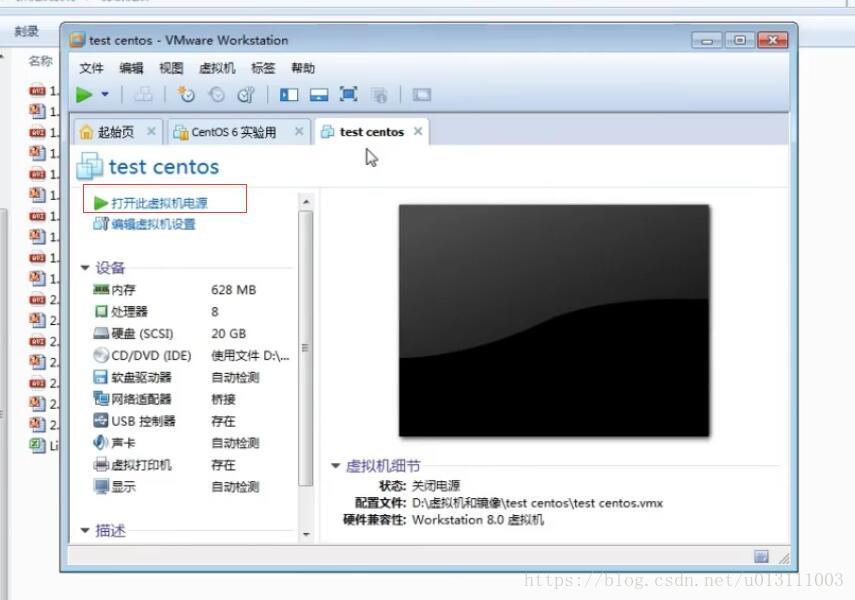Open the 编辑 menu
This screenshot has width=855, height=600.
(131, 68)
